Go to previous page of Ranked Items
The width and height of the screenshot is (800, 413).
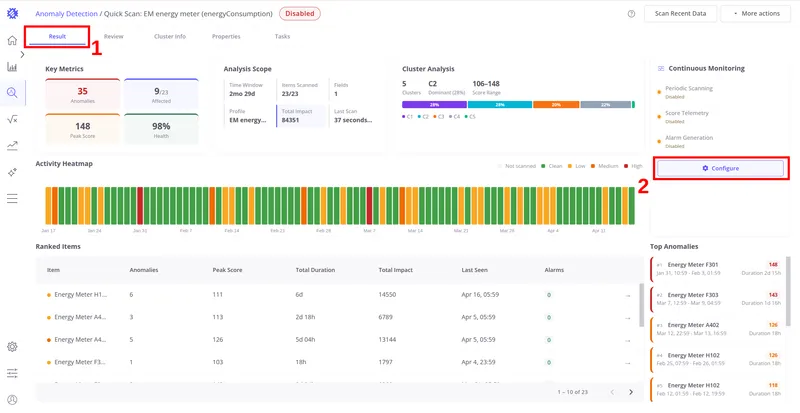(612, 392)
